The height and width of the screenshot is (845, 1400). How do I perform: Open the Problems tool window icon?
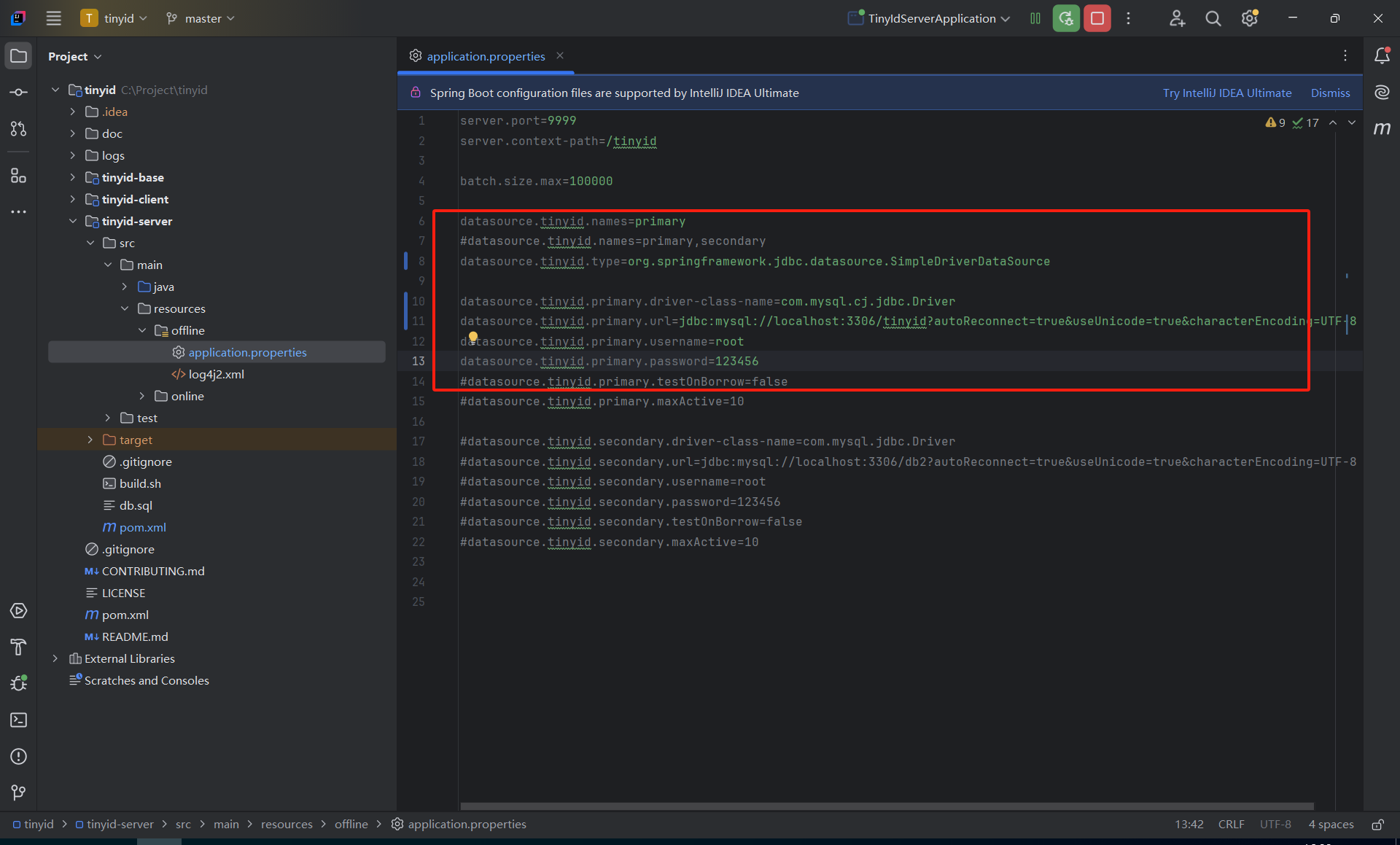18,756
